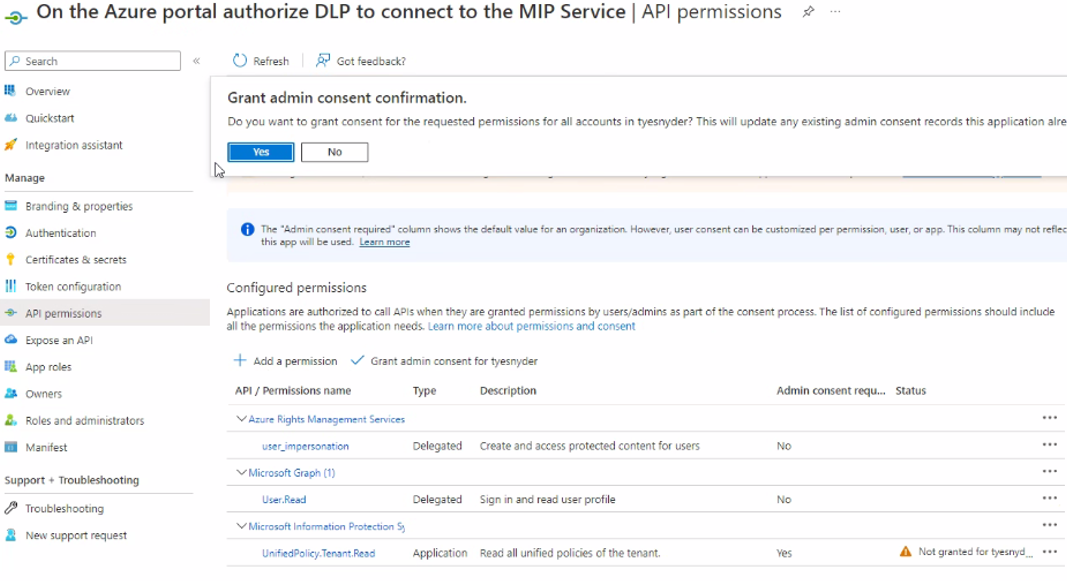Click the Grant admin consent confirmation heading
This screenshot has width=1067, height=581.
tap(347, 98)
